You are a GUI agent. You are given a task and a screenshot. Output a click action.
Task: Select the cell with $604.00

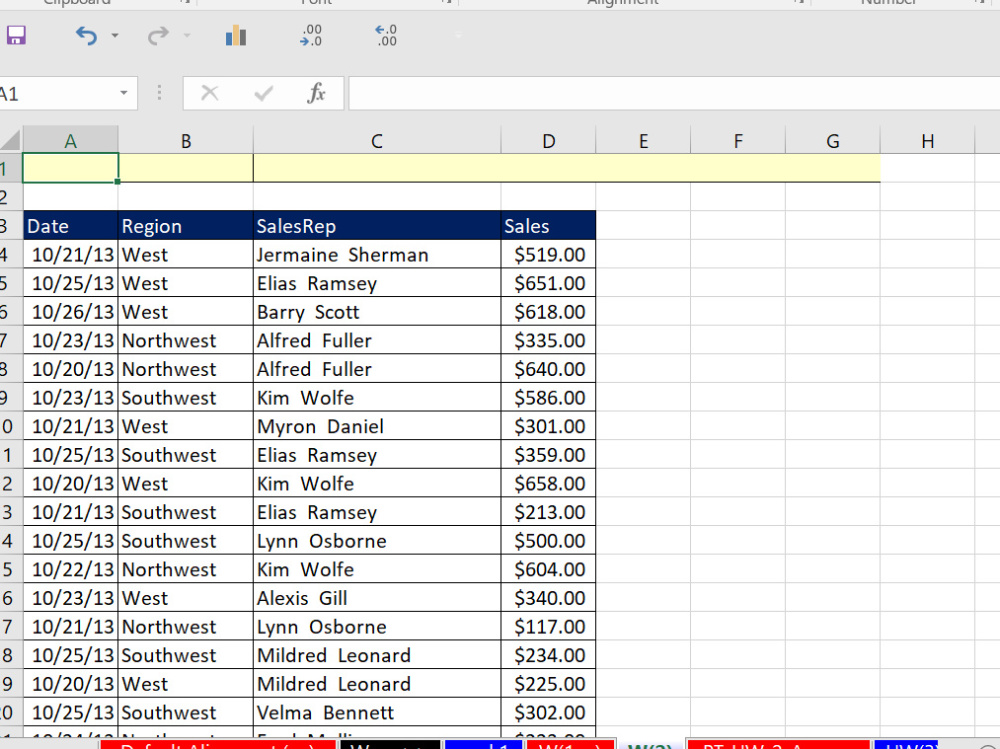(x=548, y=569)
